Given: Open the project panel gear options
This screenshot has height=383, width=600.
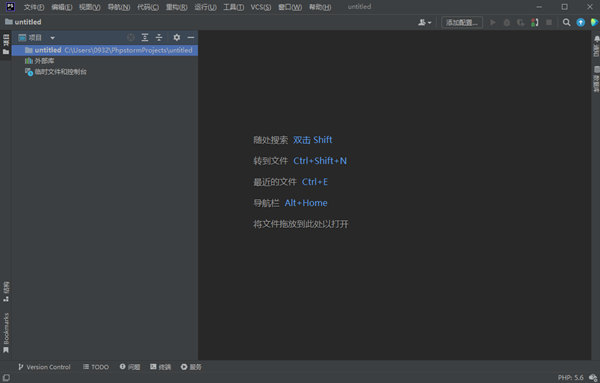Looking at the screenshot, I should 176,37.
